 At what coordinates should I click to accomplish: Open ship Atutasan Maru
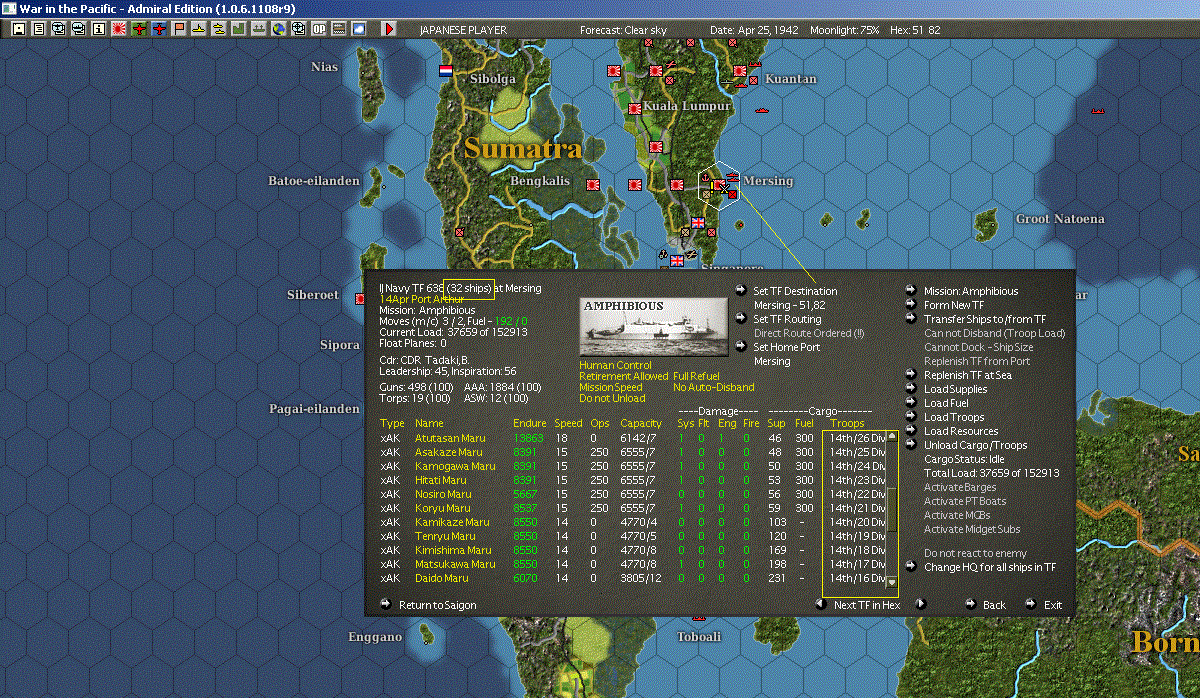pos(450,438)
